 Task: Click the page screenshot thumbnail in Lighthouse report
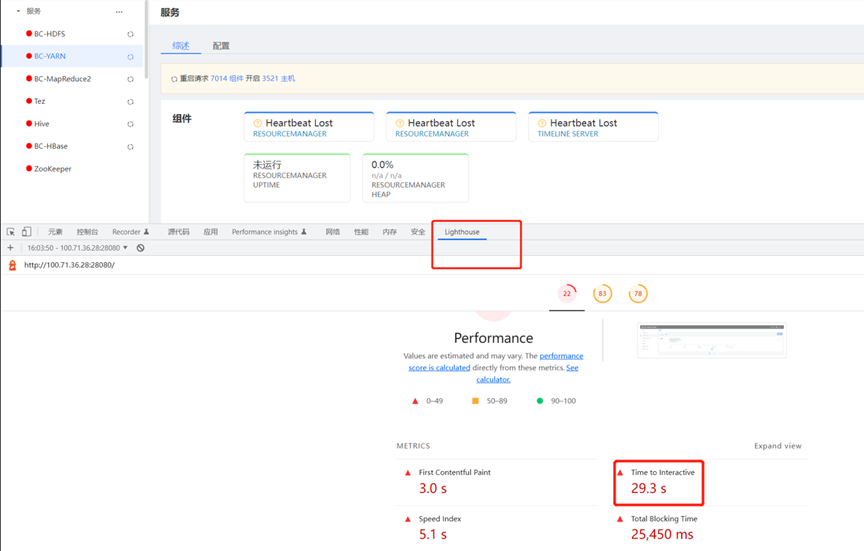pyautogui.click(x=712, y=341)
